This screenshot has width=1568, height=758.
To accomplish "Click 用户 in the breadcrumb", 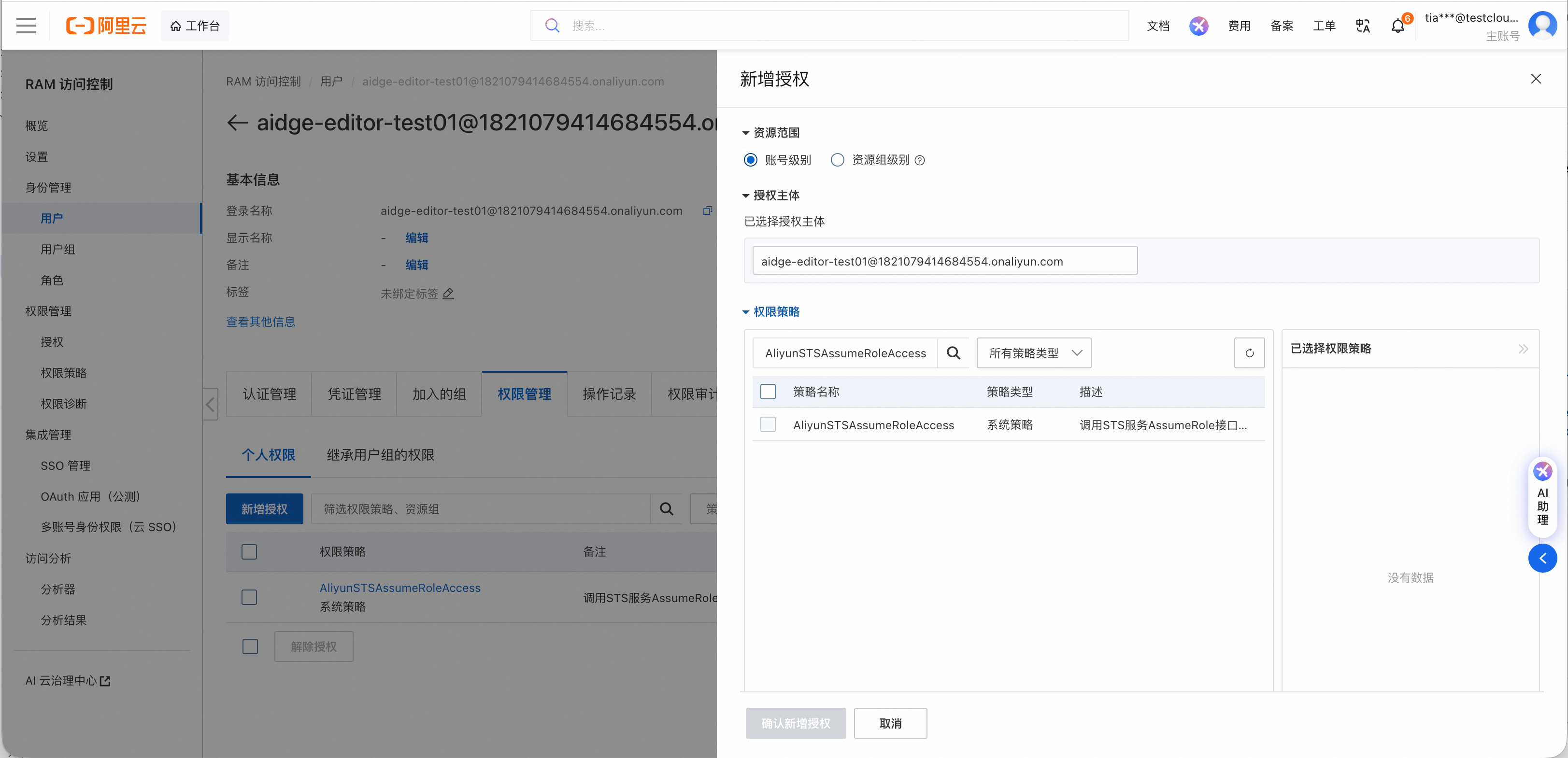I will [x=331, y=82].
